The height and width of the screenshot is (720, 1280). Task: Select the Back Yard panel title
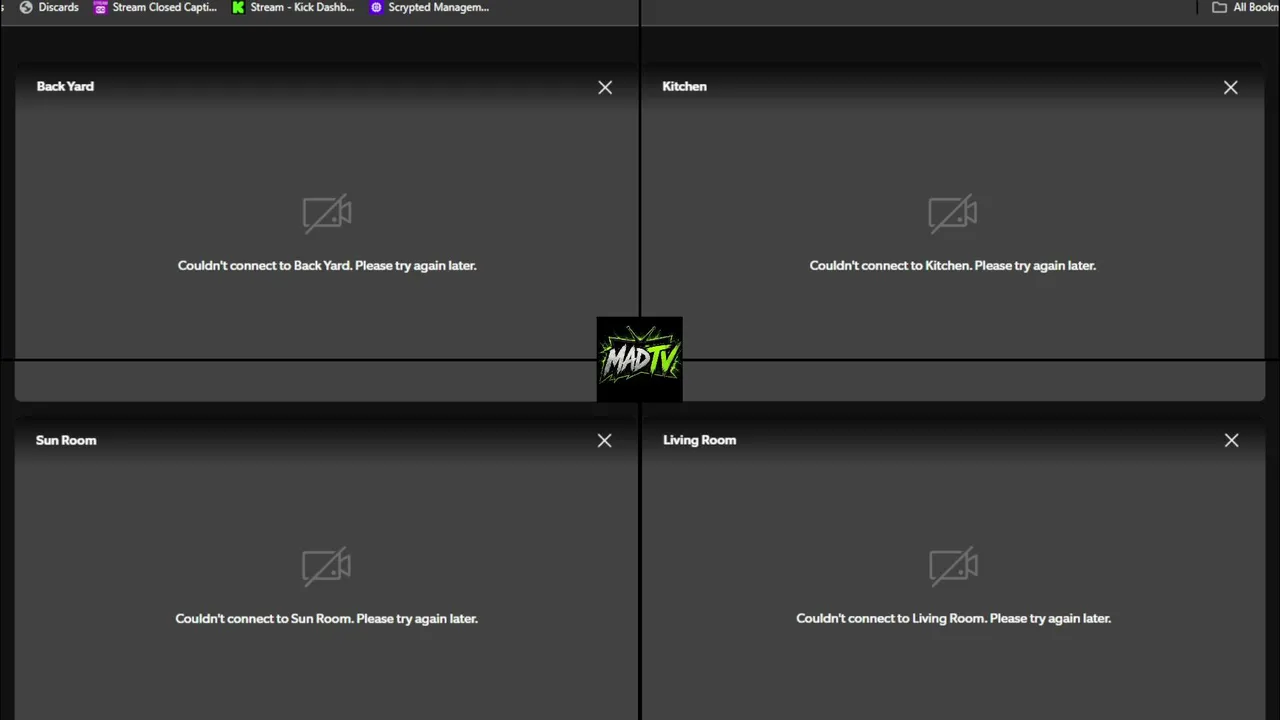65,86
